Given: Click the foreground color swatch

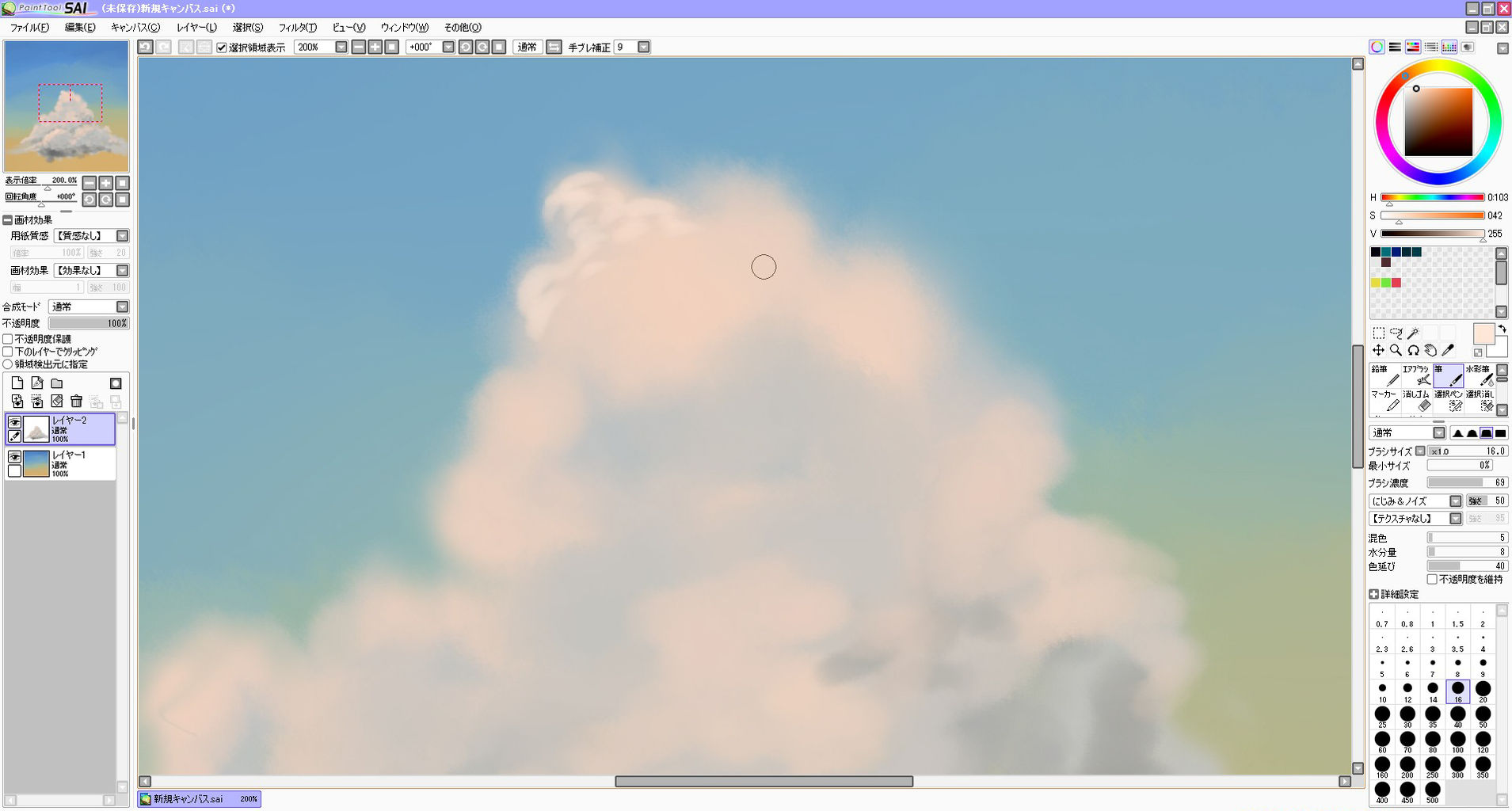Looking at the screenshot, I should pos(1483,333).
